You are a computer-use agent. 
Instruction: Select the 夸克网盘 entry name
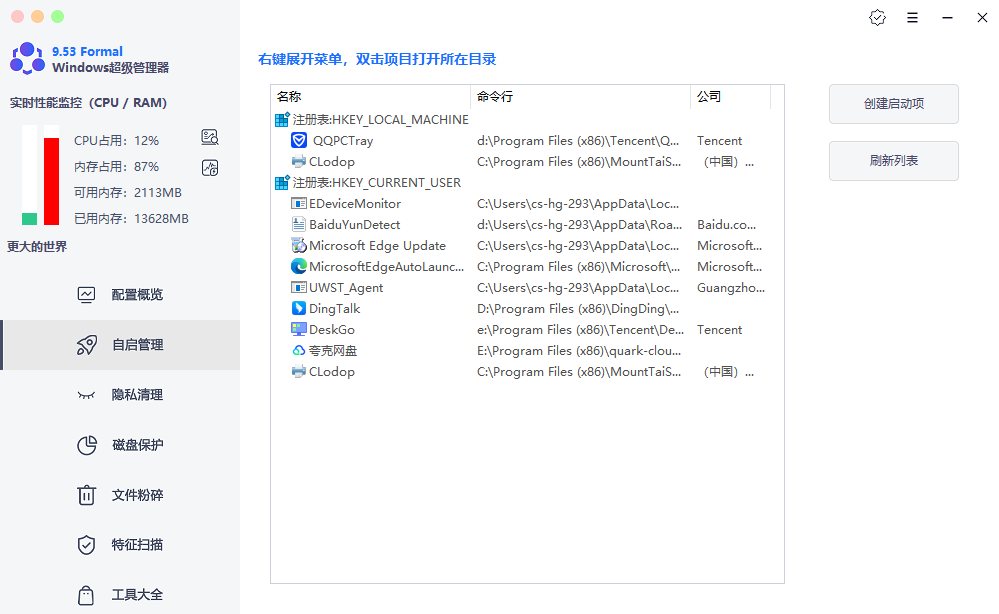point(333,350)
